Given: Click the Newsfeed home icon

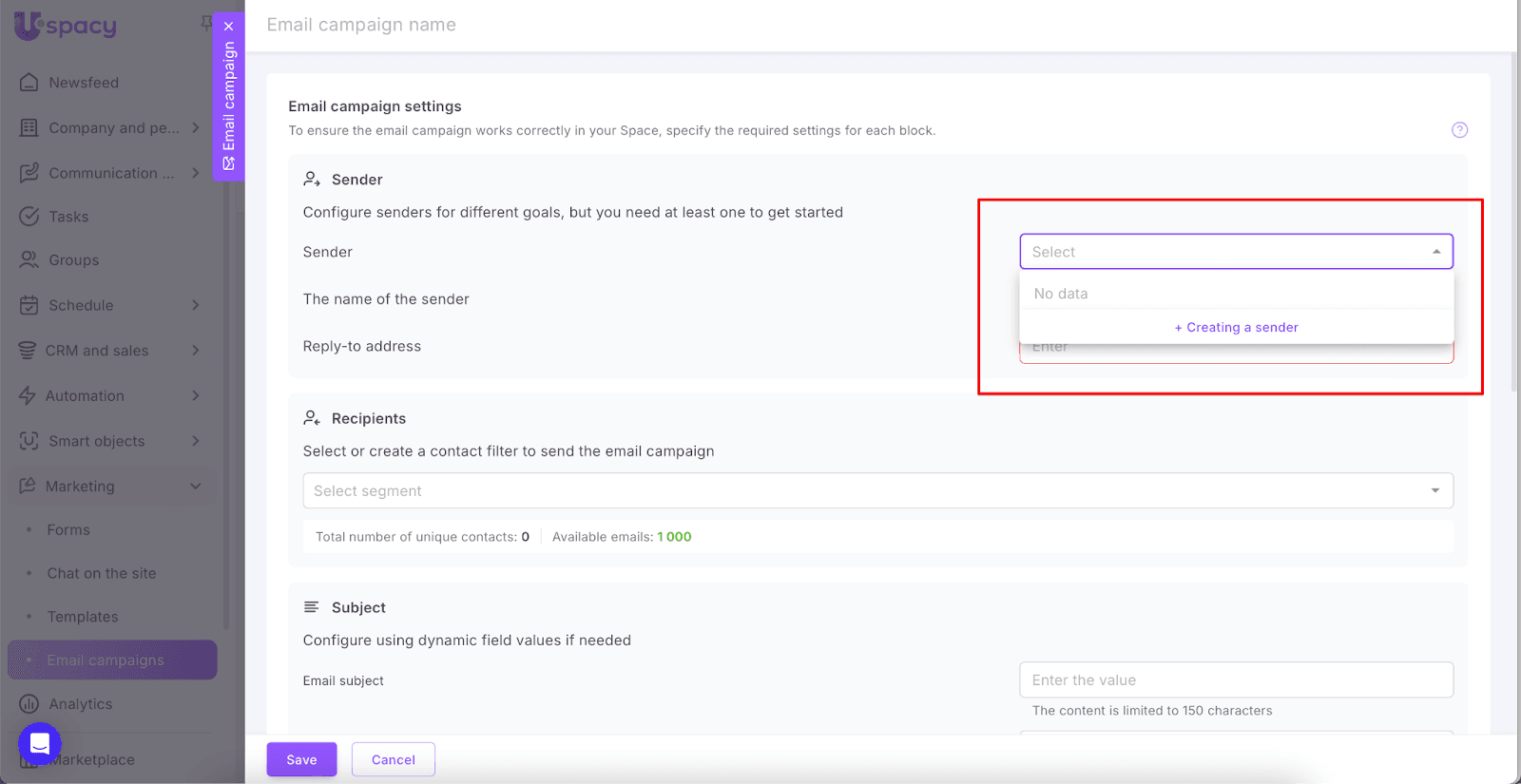Looking at the screenshot, I should pyautogui.click(x=29, y=83).
